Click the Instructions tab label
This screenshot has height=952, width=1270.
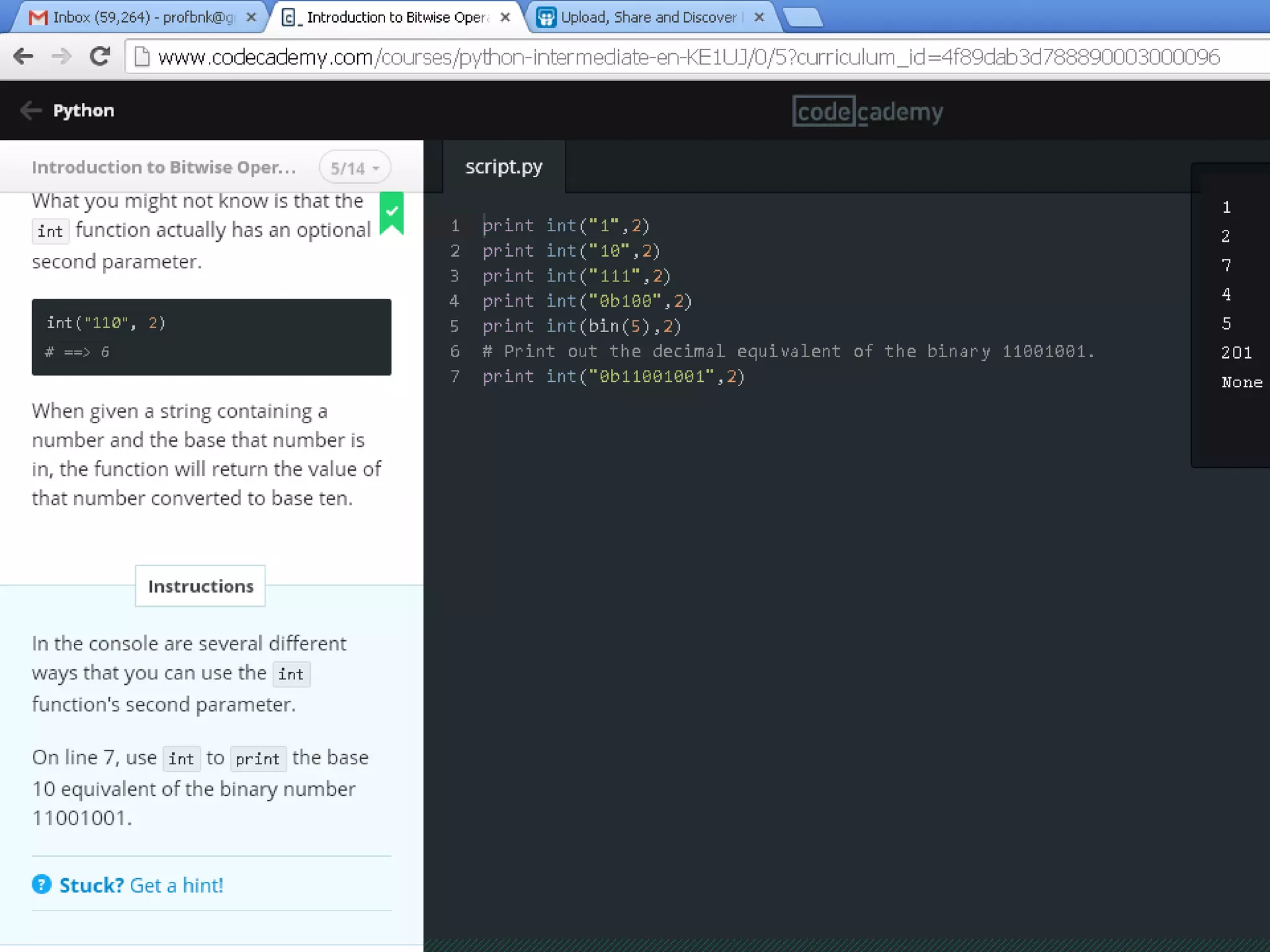(x=200, y=586)
